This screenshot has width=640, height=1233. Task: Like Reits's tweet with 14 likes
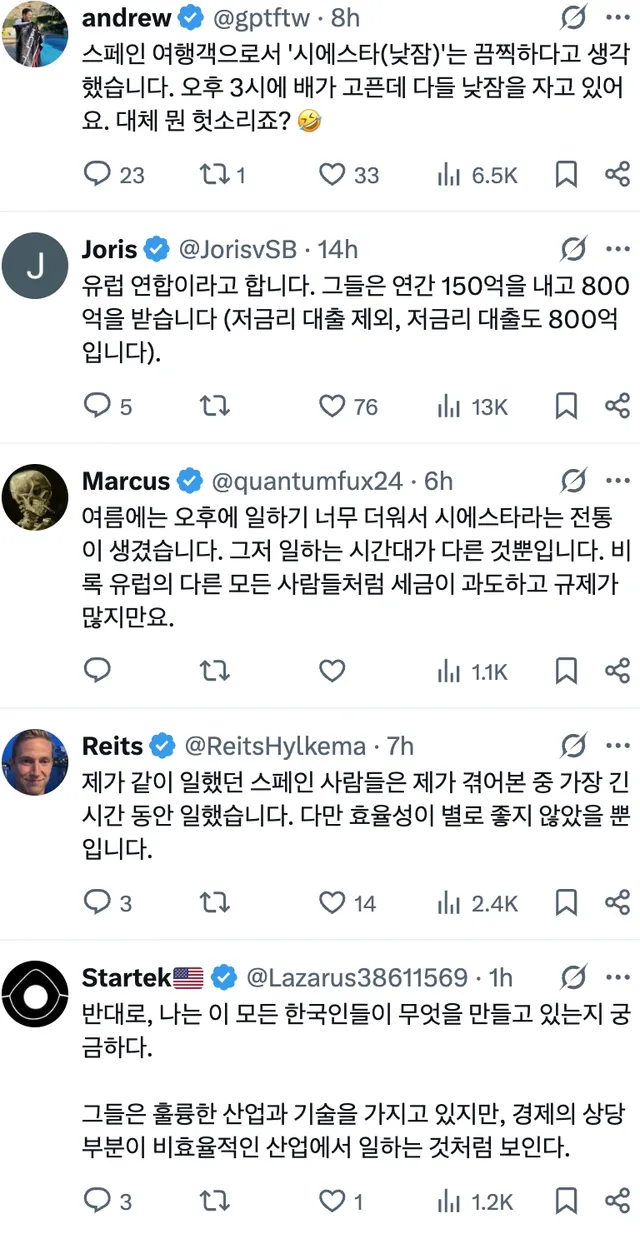click(332, 903)
